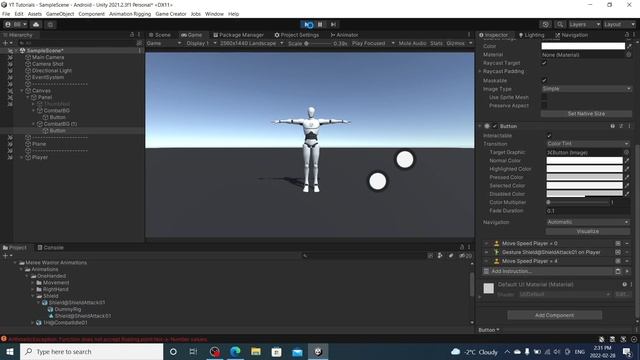Switch to the Package Manager tab
This screenshot has height=360, width=640.
[x=238, y=35]
